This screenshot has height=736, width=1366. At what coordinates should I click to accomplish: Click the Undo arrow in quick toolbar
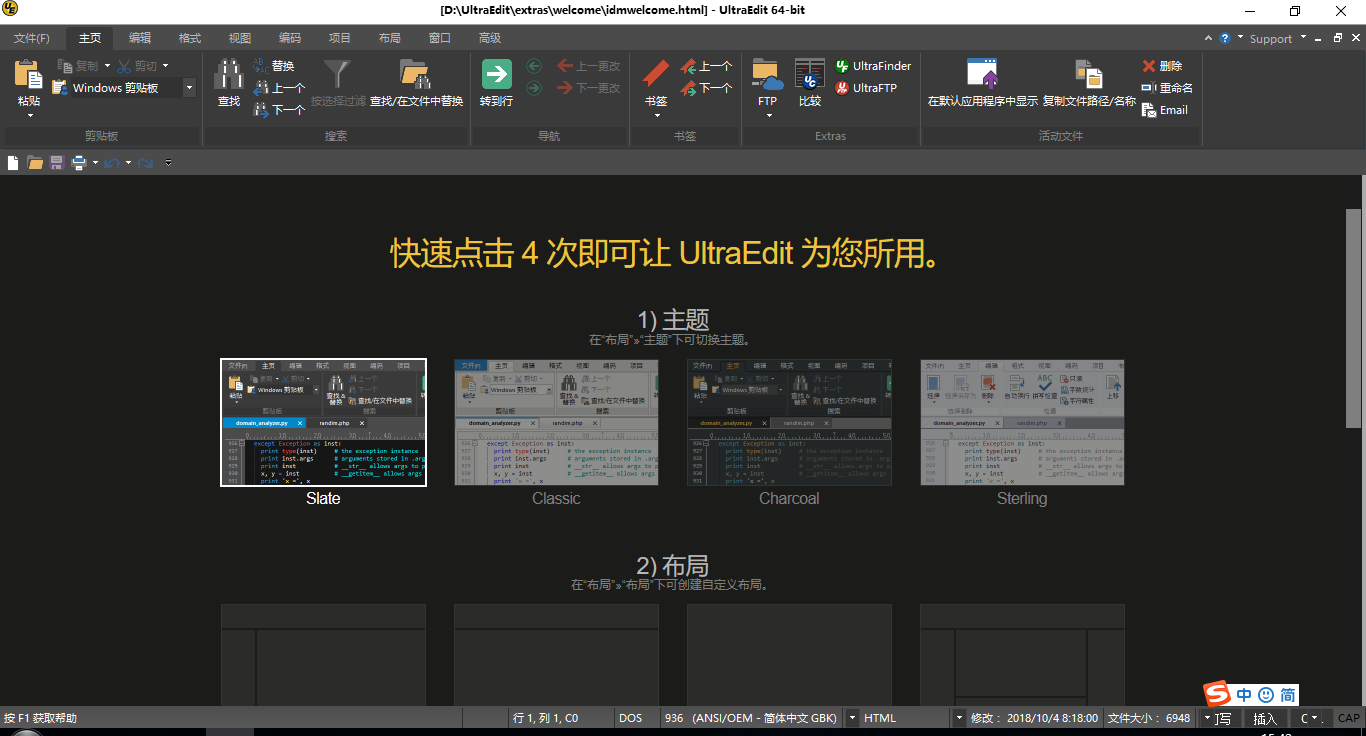tap(112, 162)
